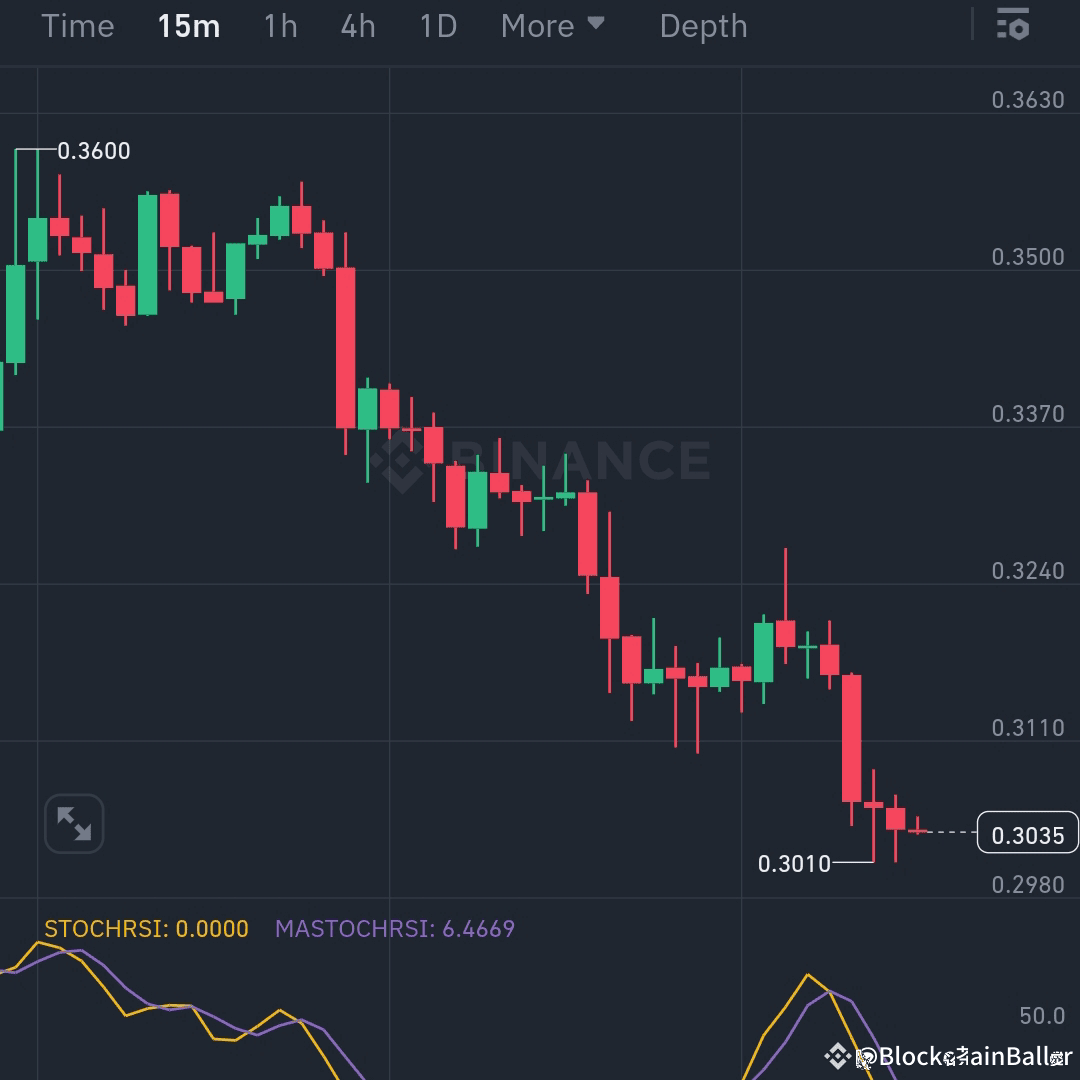Open the Depth view tab
This screenshot has height=1080, width=1080.
point(703,26)
